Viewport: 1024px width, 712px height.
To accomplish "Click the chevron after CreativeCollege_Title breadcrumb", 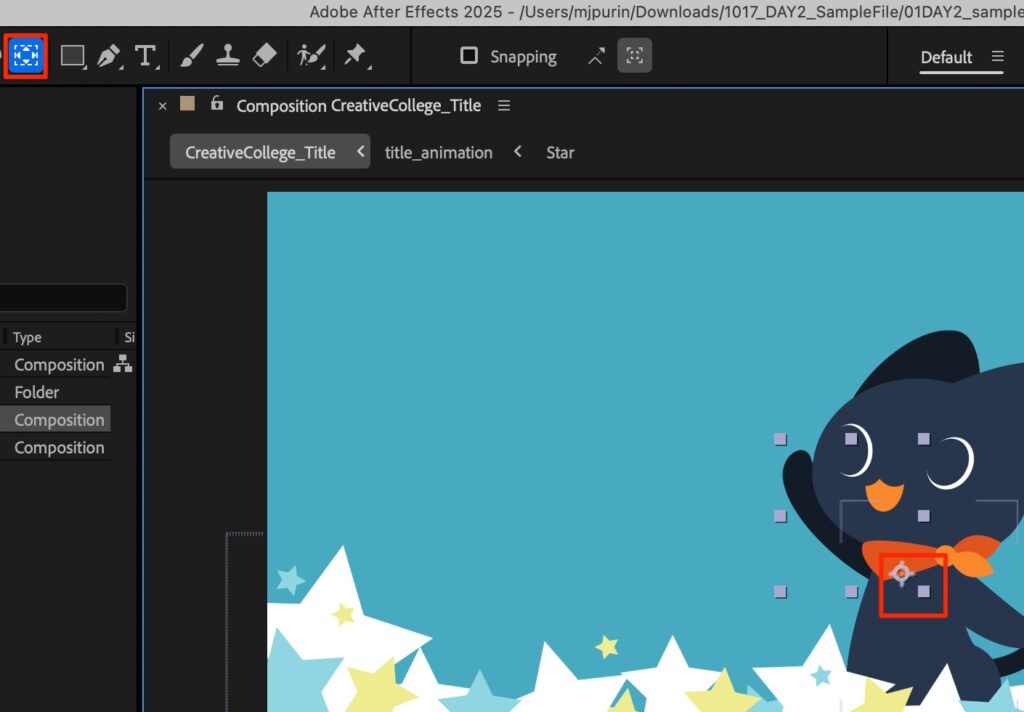I will [x=360, y=152].
